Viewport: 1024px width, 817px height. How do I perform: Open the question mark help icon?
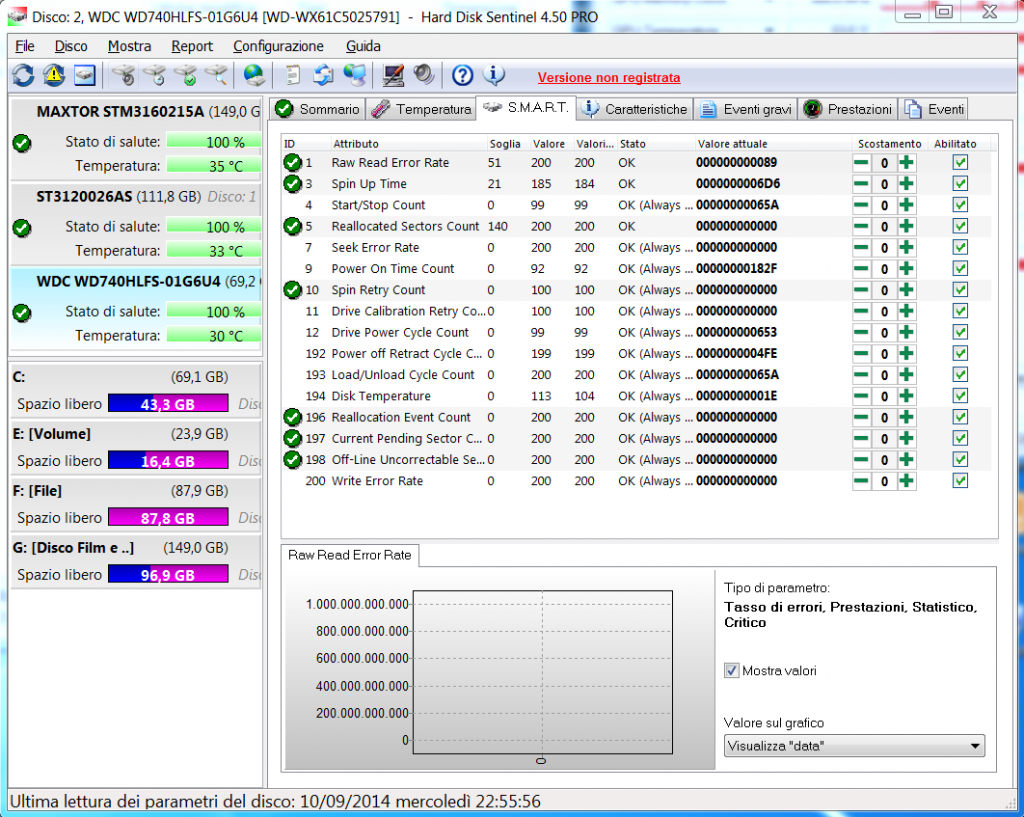462,75
